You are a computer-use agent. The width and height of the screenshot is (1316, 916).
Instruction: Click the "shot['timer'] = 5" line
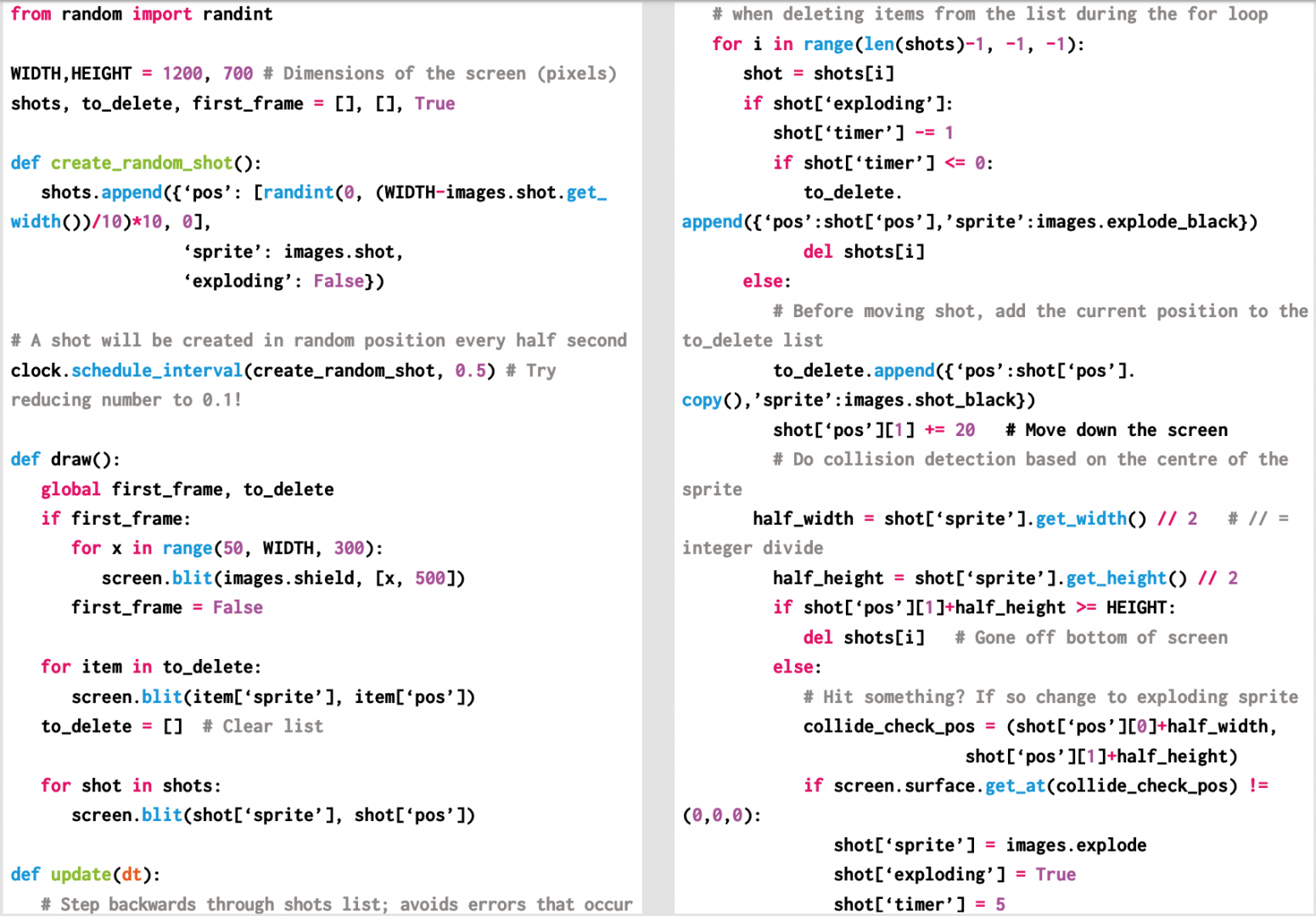(918, 904)
